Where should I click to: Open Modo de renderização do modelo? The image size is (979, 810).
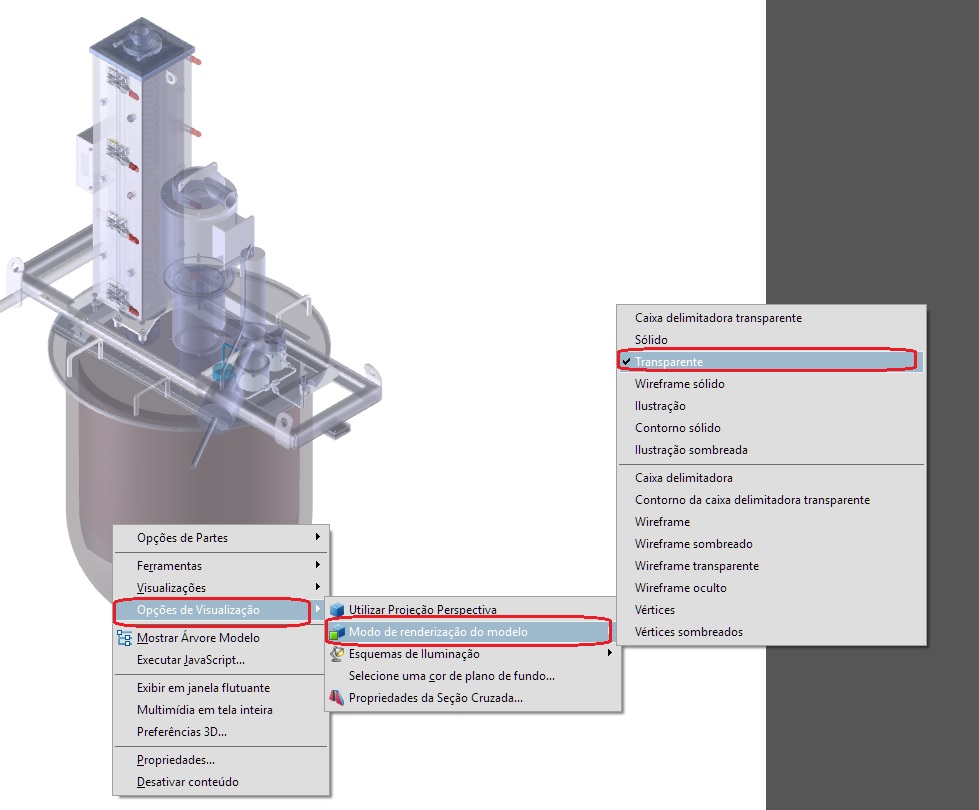point(473,632)
